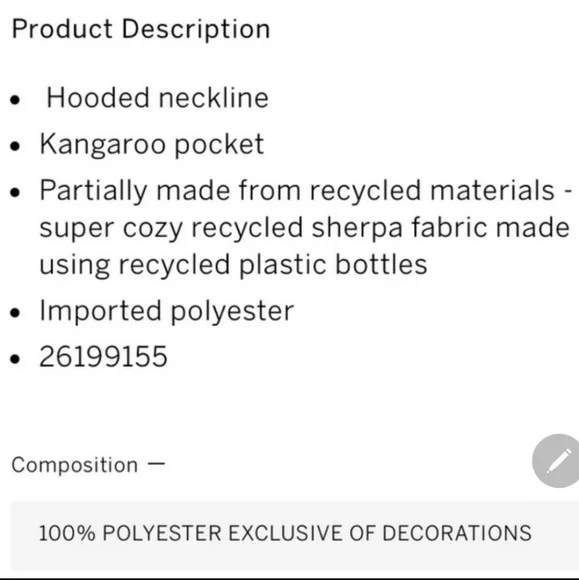Click the Product Description heading
Viewport: 579px width, 580px height.
click(x=141, y=29)
